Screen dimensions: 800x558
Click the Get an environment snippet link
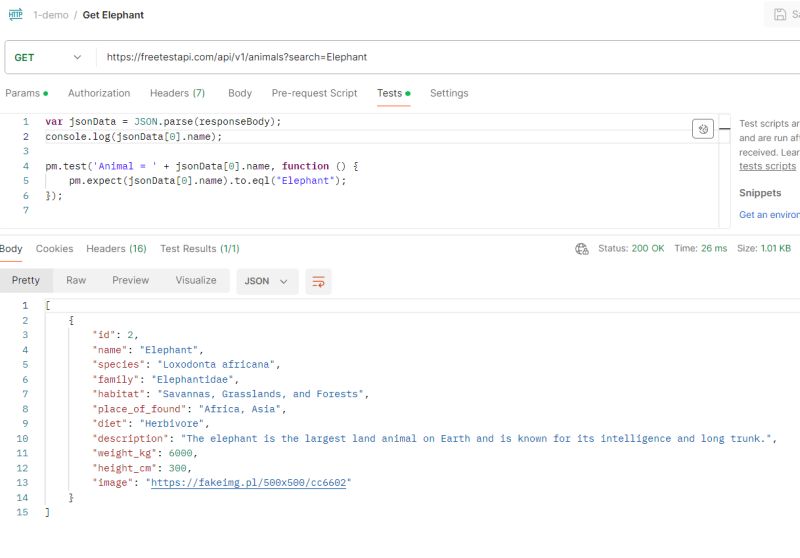coord(769,215)
